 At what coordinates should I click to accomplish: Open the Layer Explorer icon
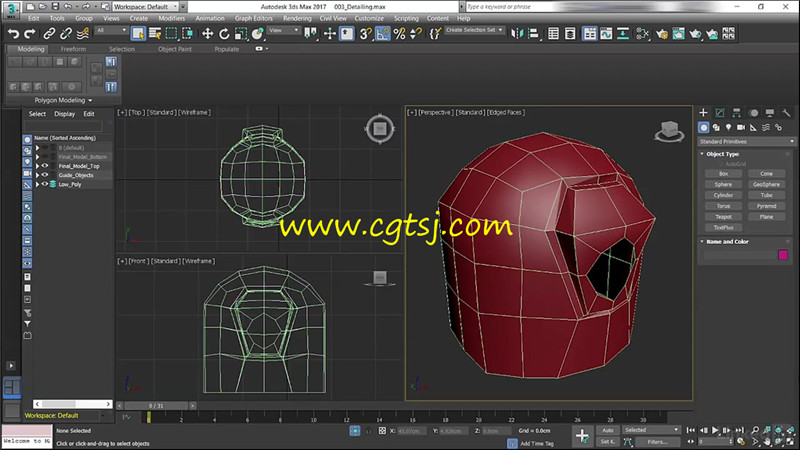coord(570,34)
